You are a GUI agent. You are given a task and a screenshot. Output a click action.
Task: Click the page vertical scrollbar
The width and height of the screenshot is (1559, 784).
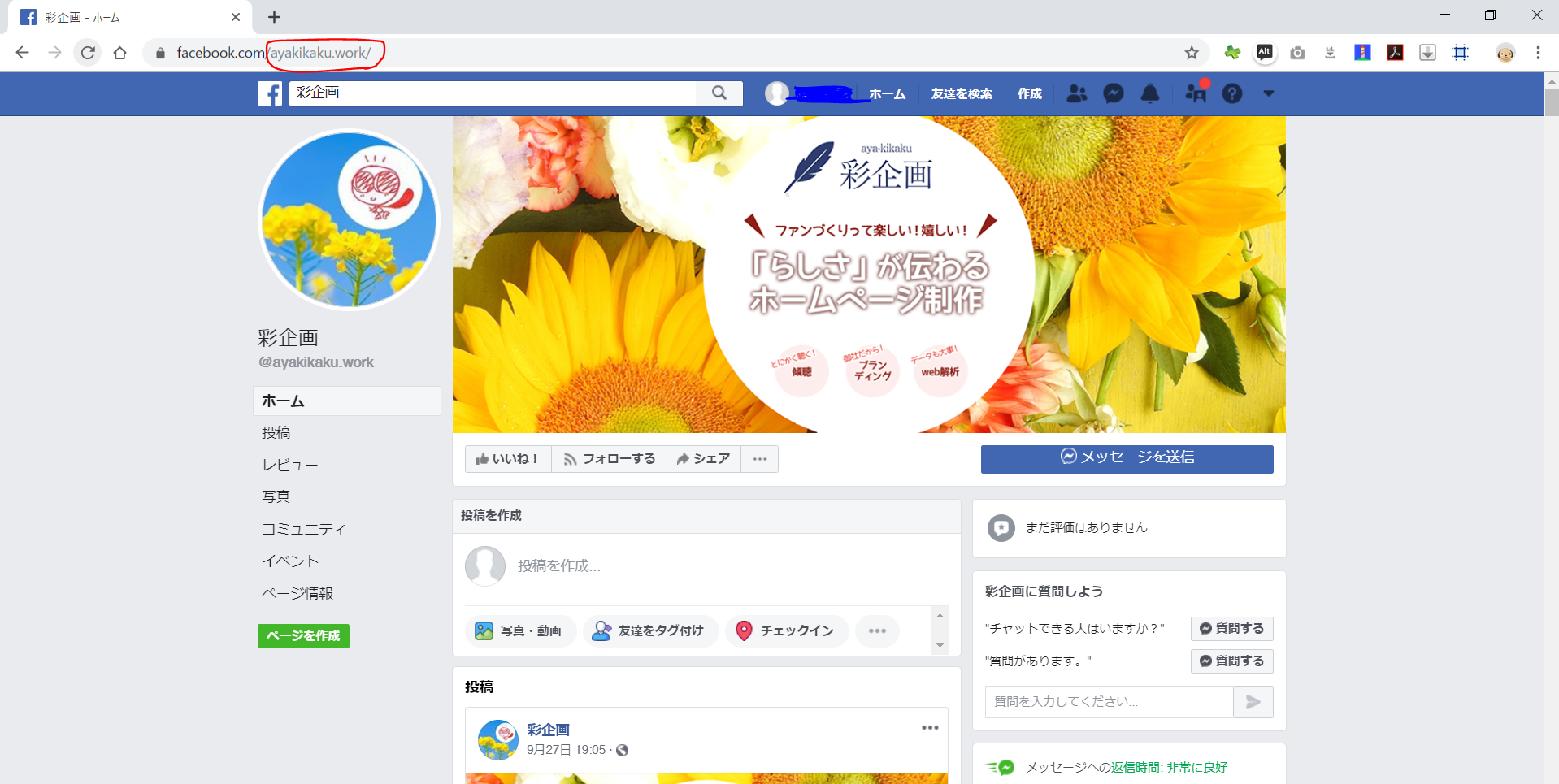pos(1551,102)
